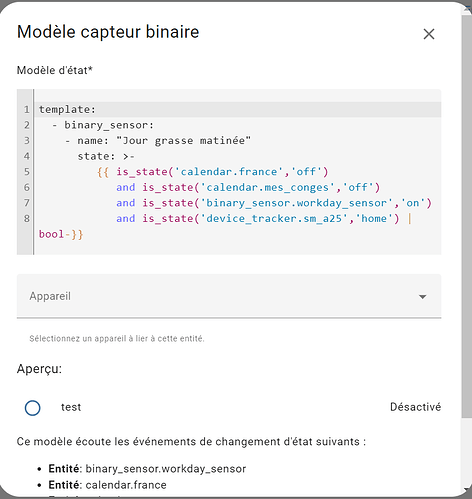Viewport: 472px width, 499px height.
Task: Click helper text 'Sélectionnez un appareil'
Action: (117, 339)
